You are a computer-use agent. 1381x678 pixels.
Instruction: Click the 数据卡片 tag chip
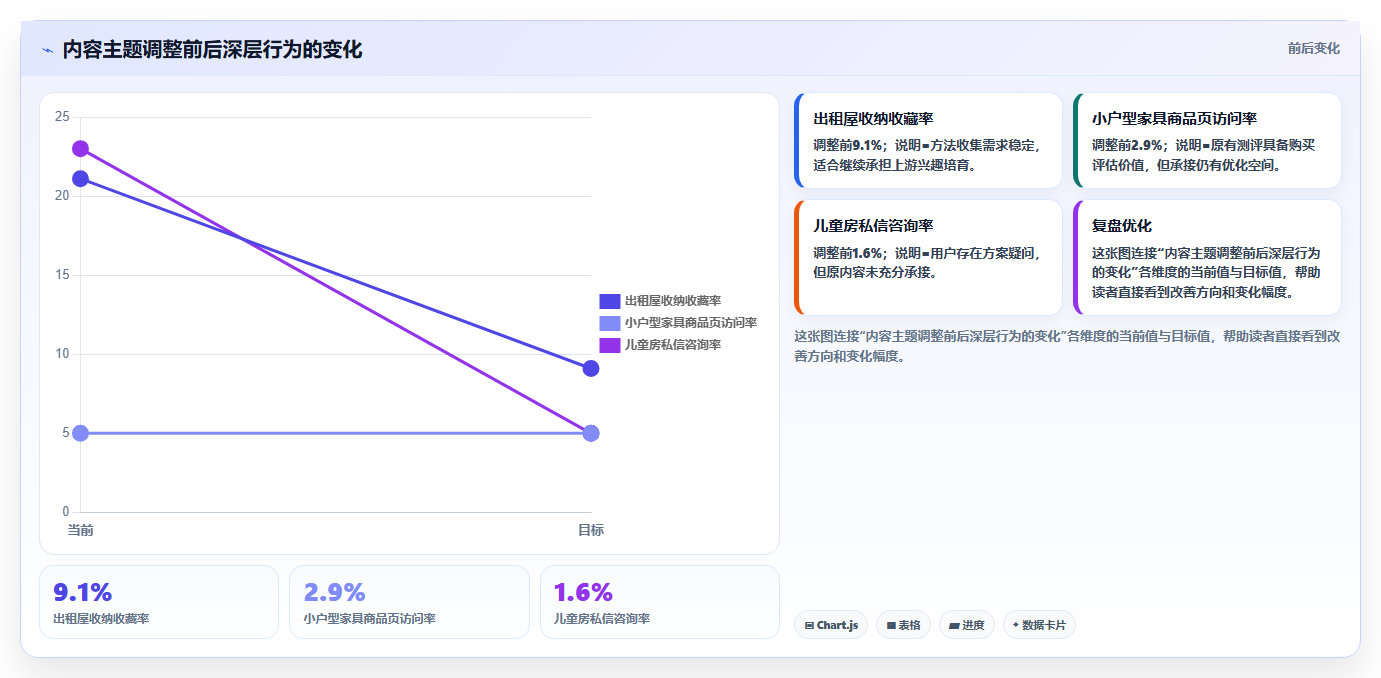pos(1039,625)
